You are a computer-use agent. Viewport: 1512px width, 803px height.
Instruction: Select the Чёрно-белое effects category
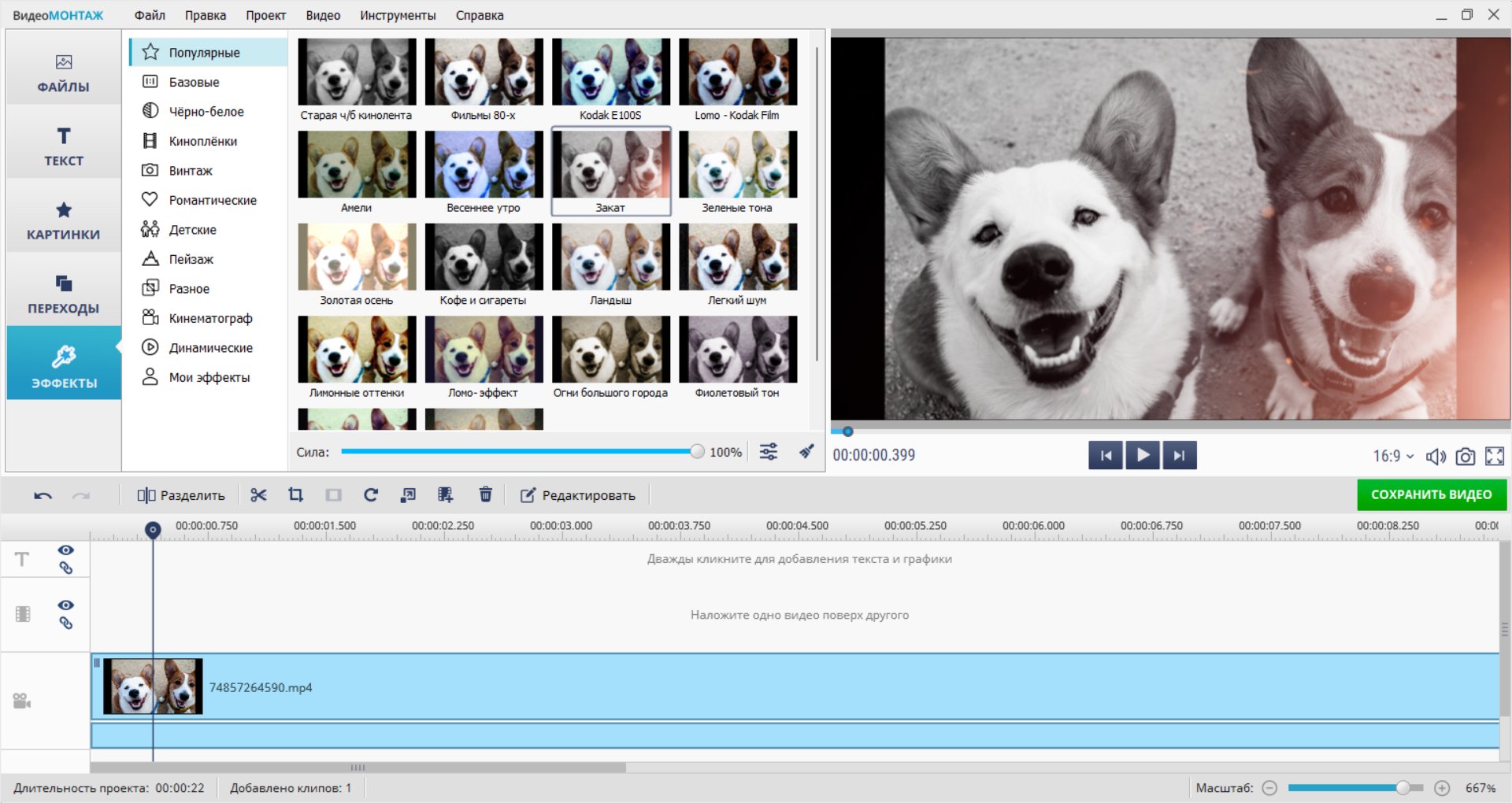pyautogui.click(x=206, y=112)
